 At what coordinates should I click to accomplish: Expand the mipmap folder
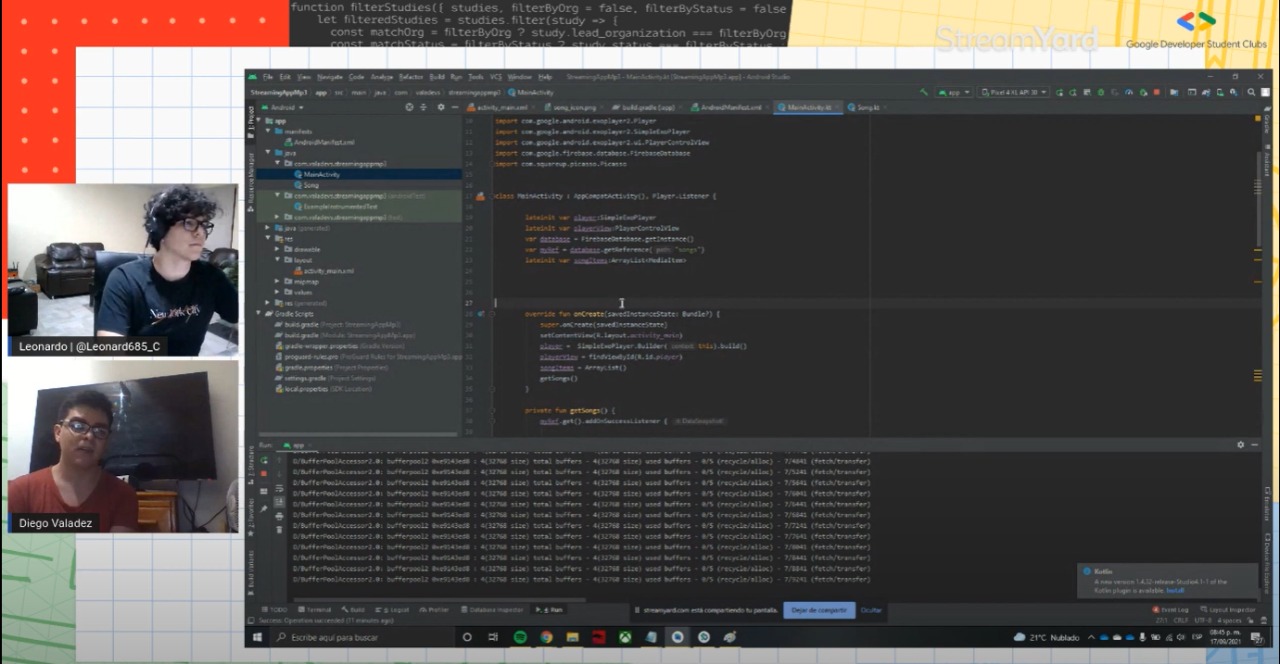point(277,281)
